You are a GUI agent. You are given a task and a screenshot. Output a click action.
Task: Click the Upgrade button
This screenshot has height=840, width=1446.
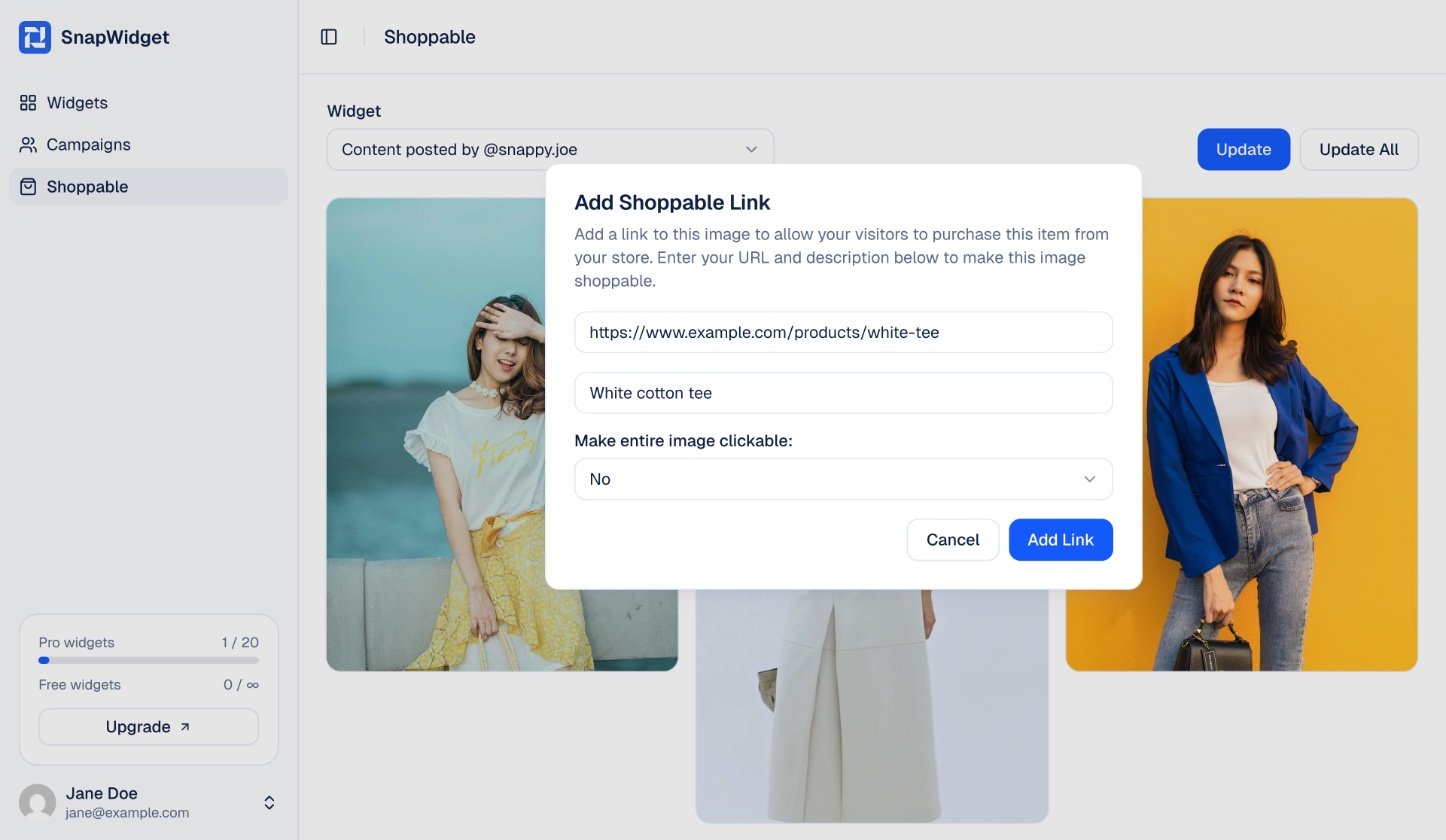pyautogui.click(x=148, y=727)
